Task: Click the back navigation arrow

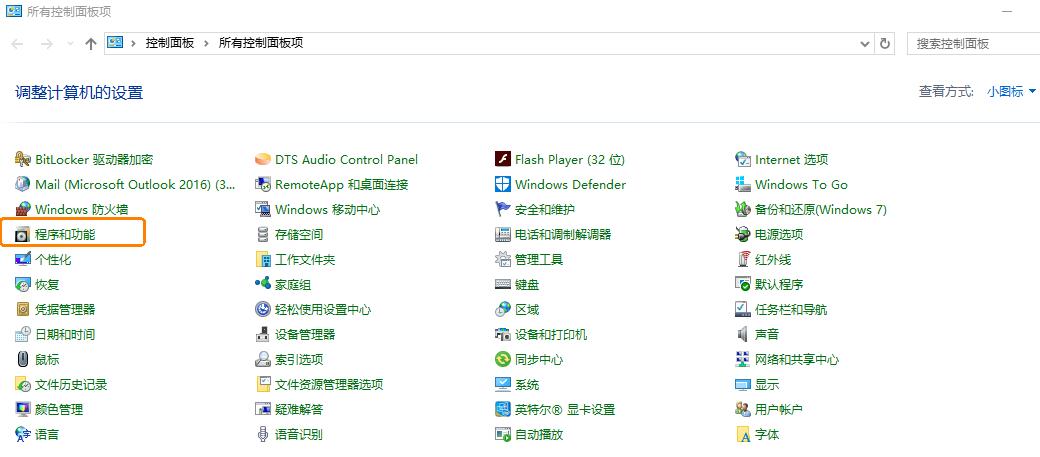Action: 18,44
